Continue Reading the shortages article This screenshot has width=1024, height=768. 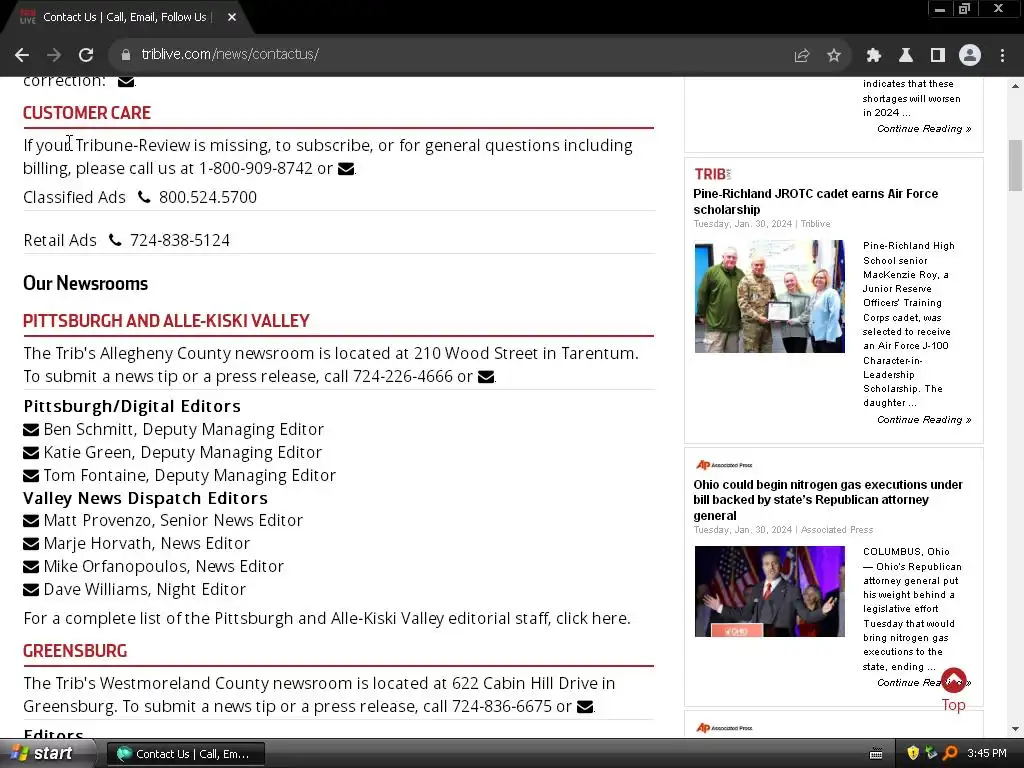(923, 129)
